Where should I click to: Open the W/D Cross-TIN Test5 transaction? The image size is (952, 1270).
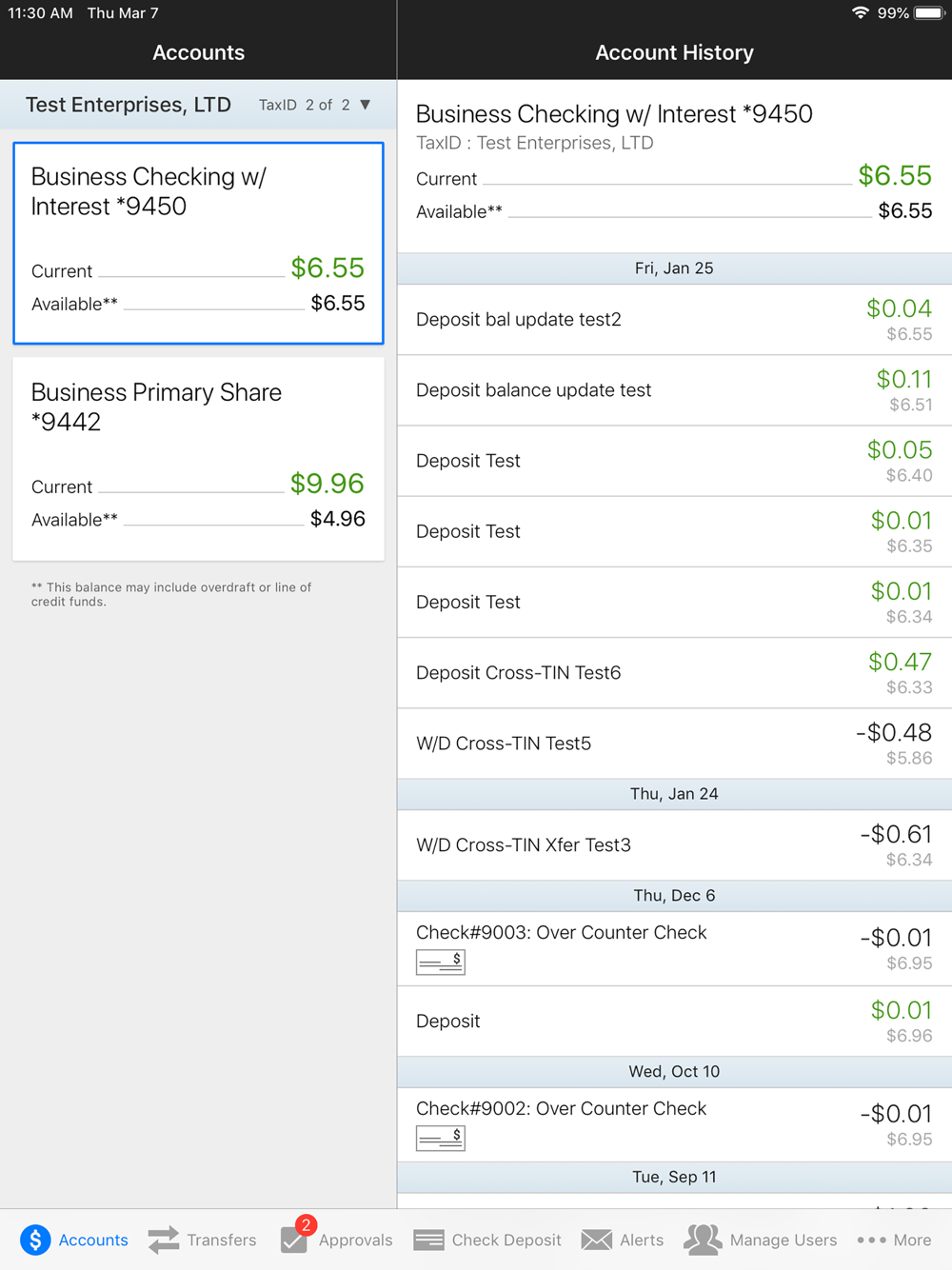[x=673, y=744]
